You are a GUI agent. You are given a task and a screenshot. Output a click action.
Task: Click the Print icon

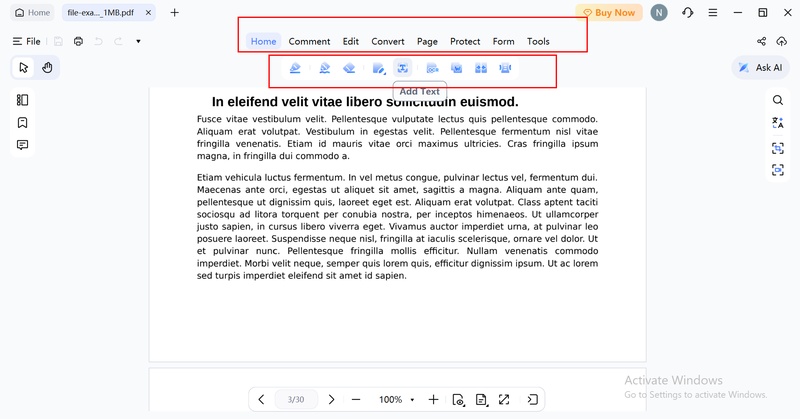coord(78,41)
